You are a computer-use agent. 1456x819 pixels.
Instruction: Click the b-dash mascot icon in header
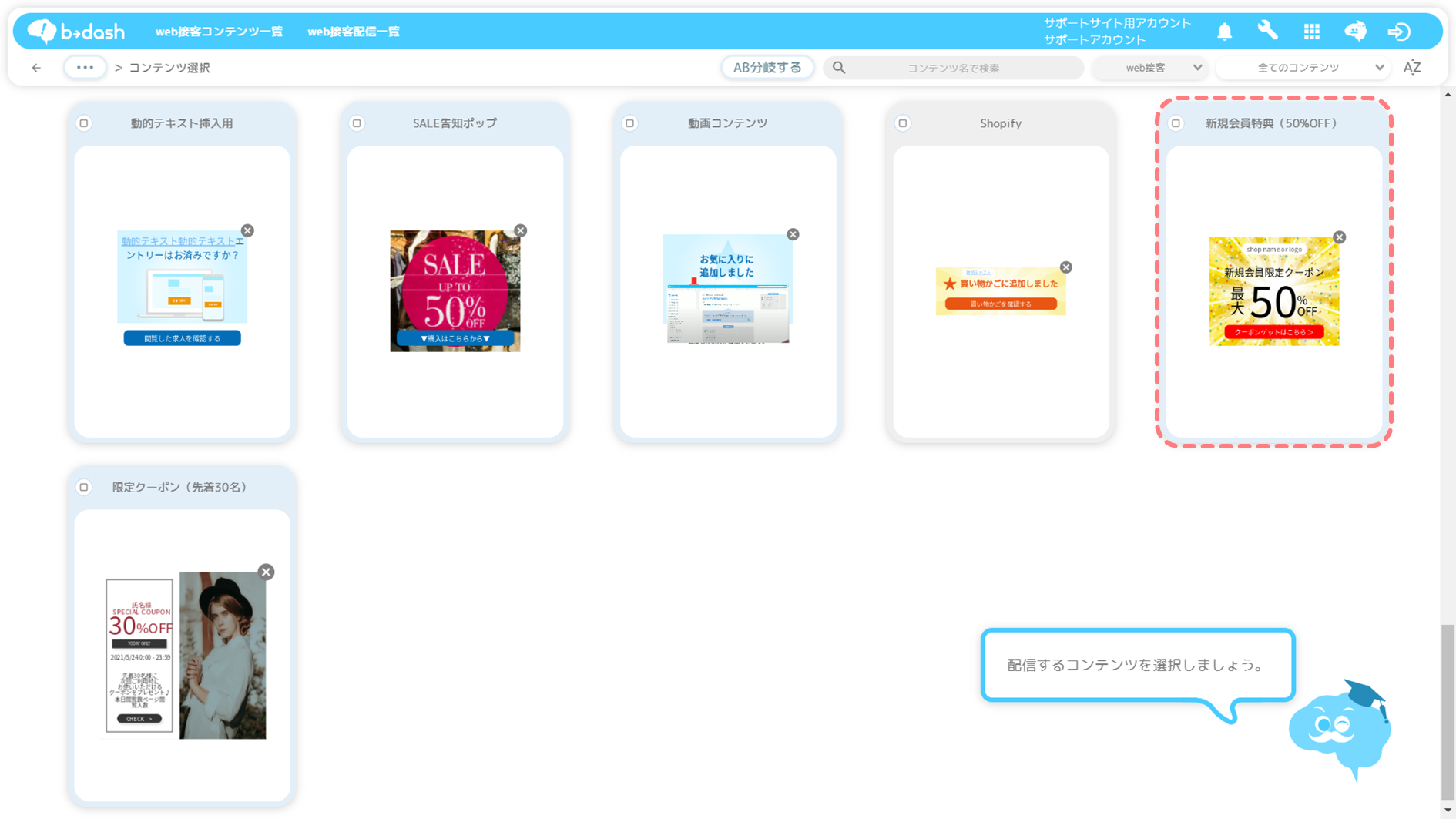(1355, 32)
